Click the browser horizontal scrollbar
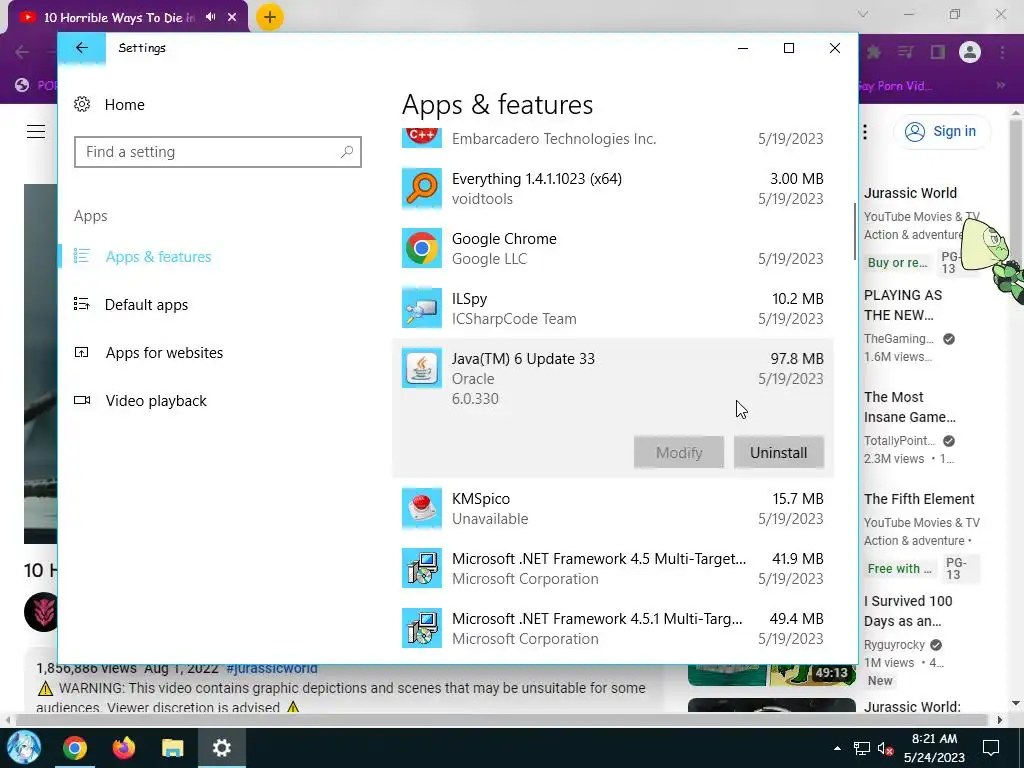1024x768 pixels. tap(501, 720)
